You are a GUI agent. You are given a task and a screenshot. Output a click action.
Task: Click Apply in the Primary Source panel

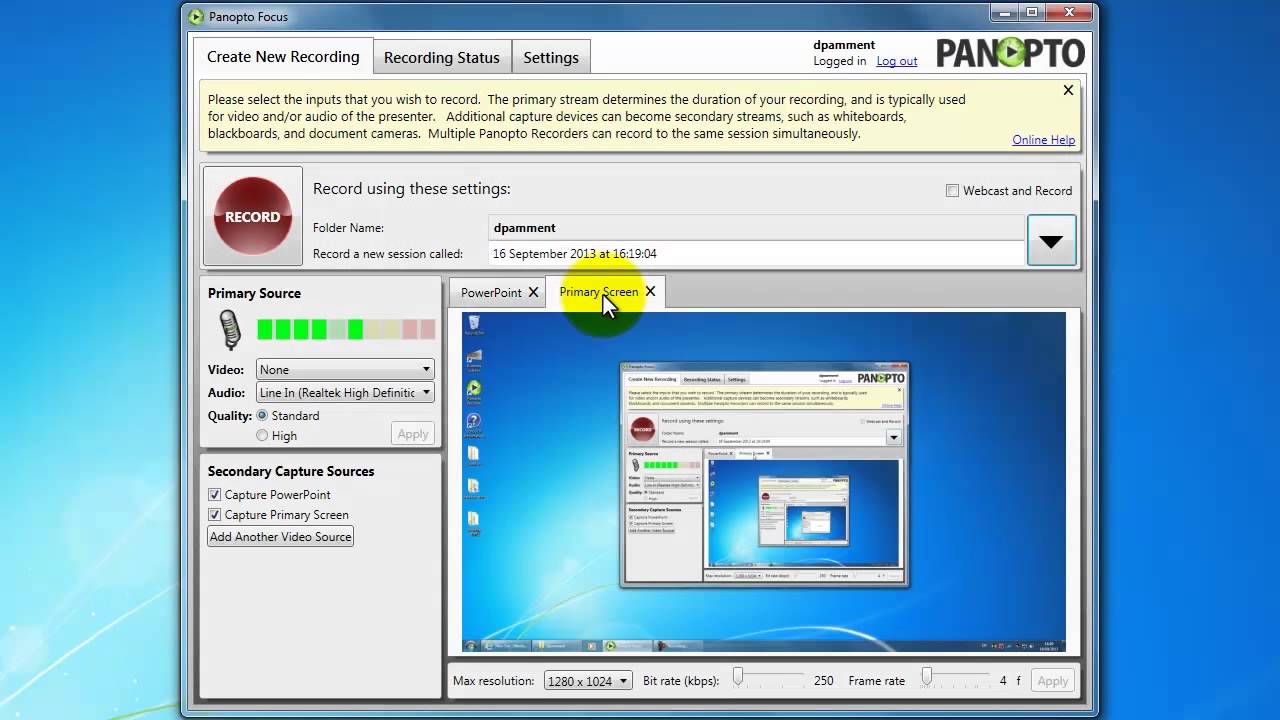412,434
